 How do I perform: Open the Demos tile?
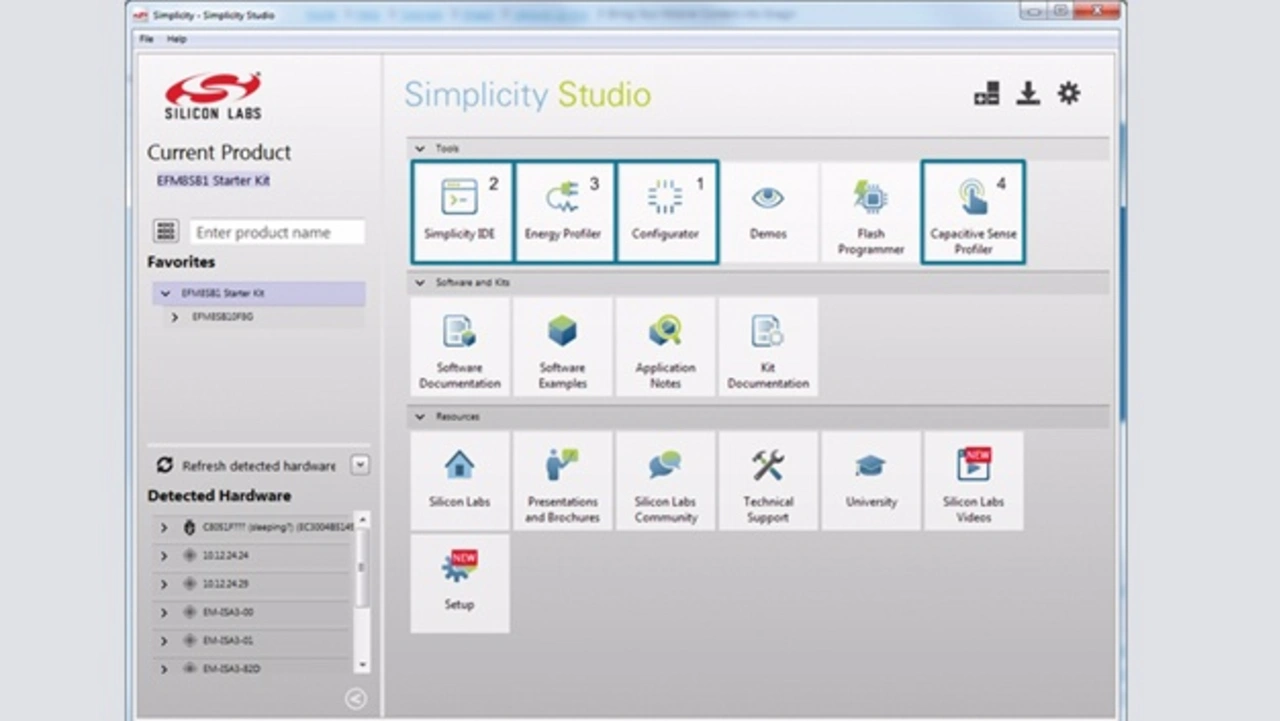(768, 212)
